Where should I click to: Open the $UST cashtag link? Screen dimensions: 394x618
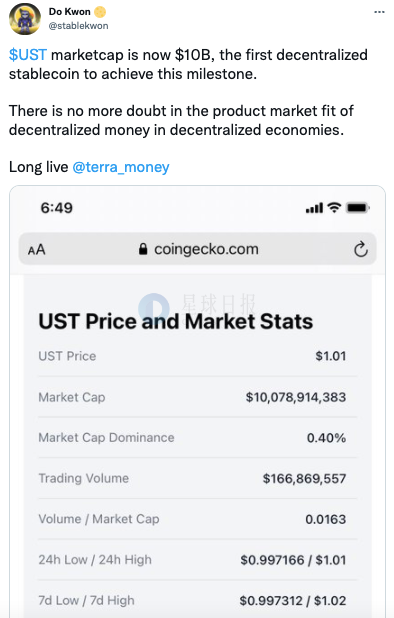click(28, 55)
